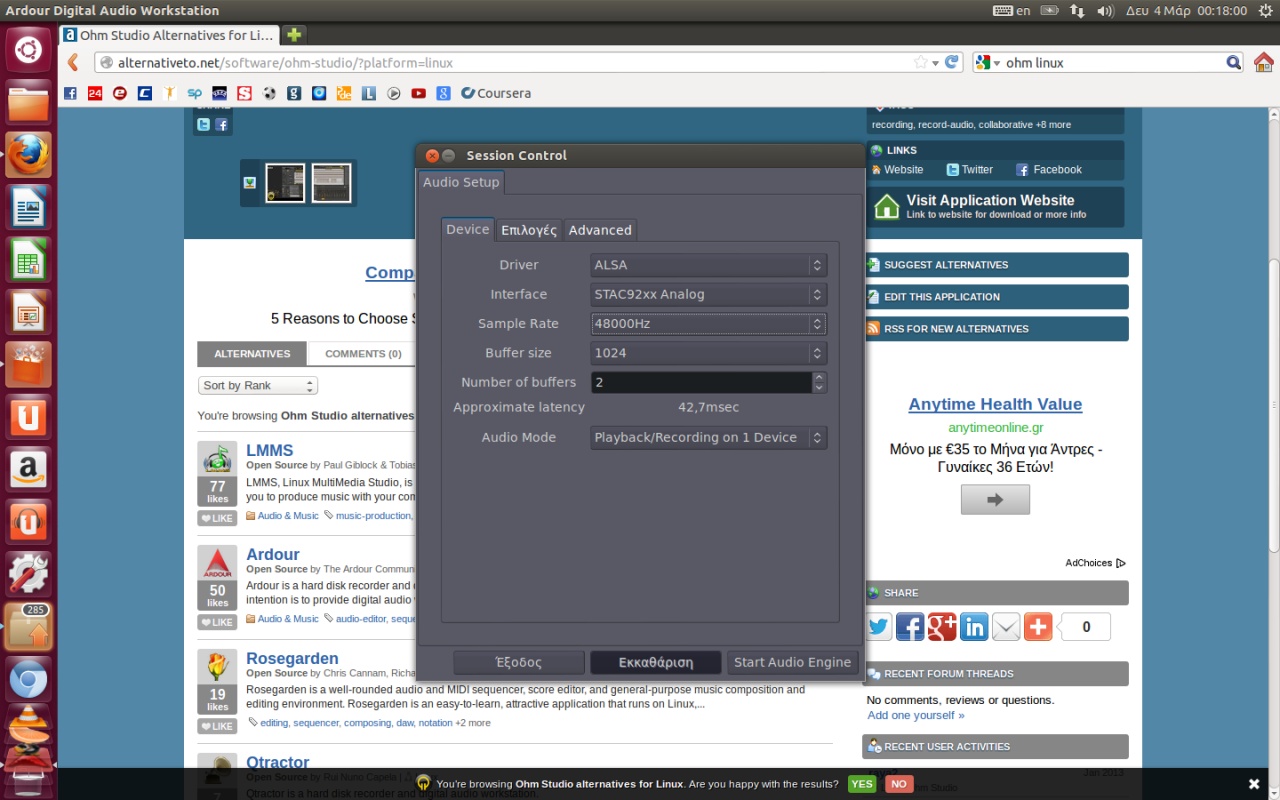
Task: Click YES in the feedback bar
Action: [x=861, y=784]
